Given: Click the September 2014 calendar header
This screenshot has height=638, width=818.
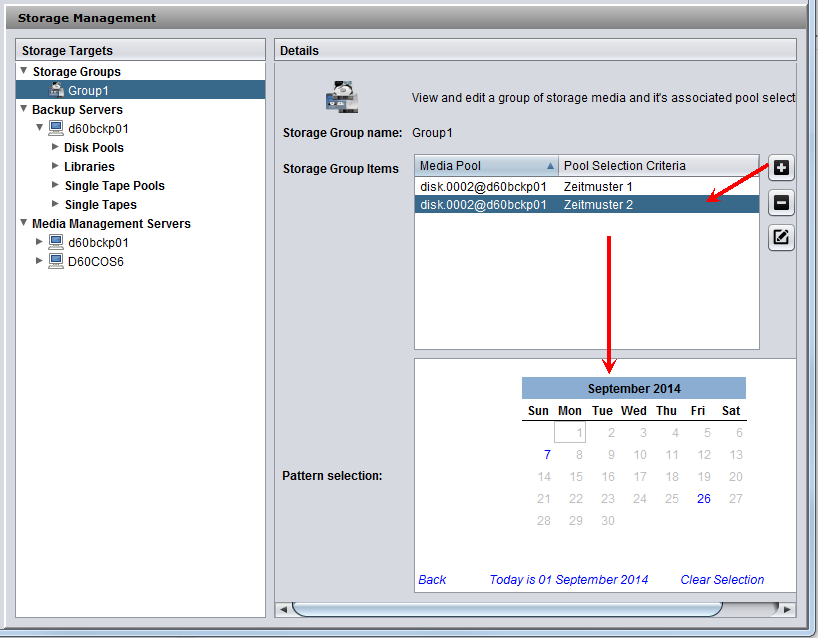Looking at the screenshot, I should pyautogui.click(x=634, y=389).
